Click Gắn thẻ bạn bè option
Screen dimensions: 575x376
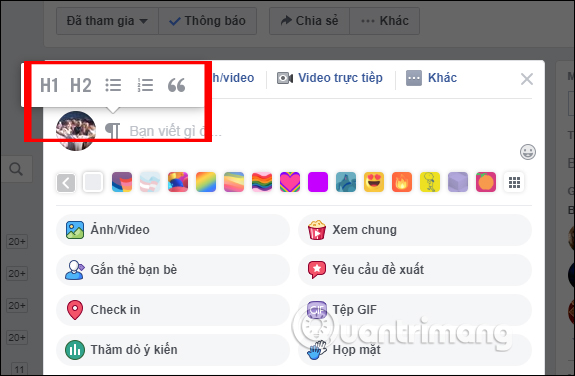(173, 270)
